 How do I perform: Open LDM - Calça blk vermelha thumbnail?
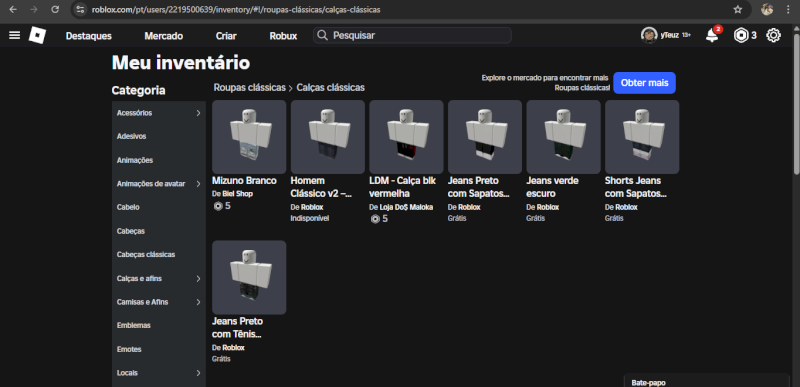[406, 137]
